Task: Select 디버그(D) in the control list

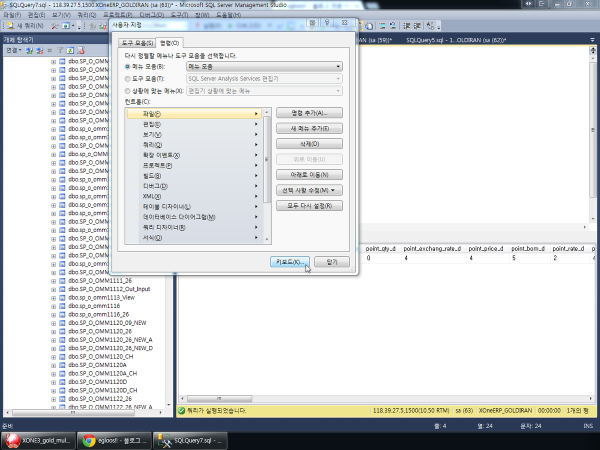Action: click(194, 186)
